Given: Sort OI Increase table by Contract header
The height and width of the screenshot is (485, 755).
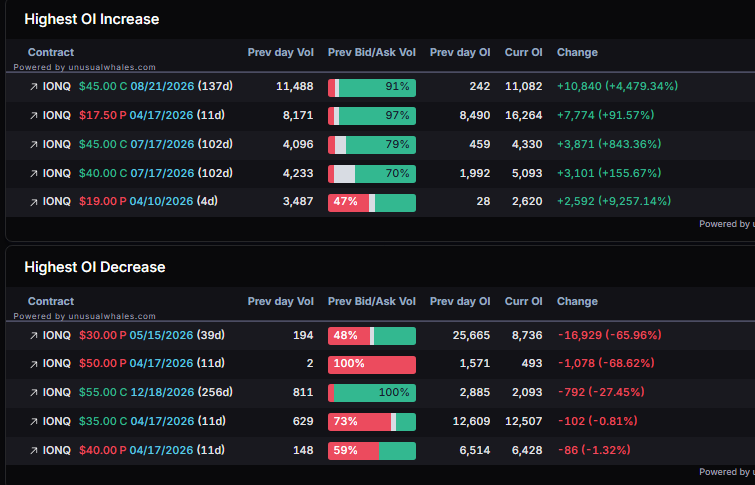Looking at the screenshot, I should [x=51, y=52].
